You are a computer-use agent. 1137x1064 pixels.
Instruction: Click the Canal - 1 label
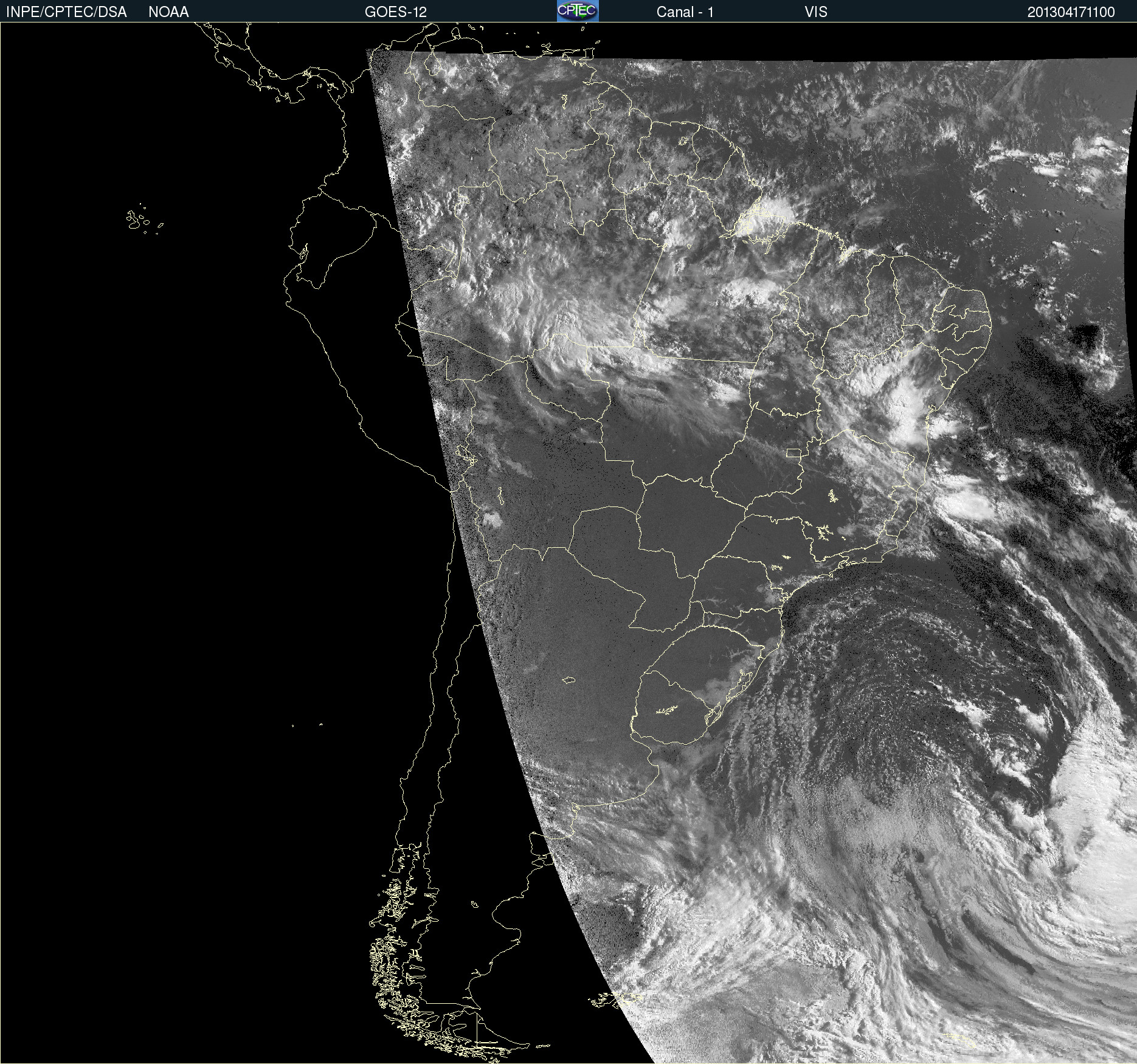coord(685,12)
